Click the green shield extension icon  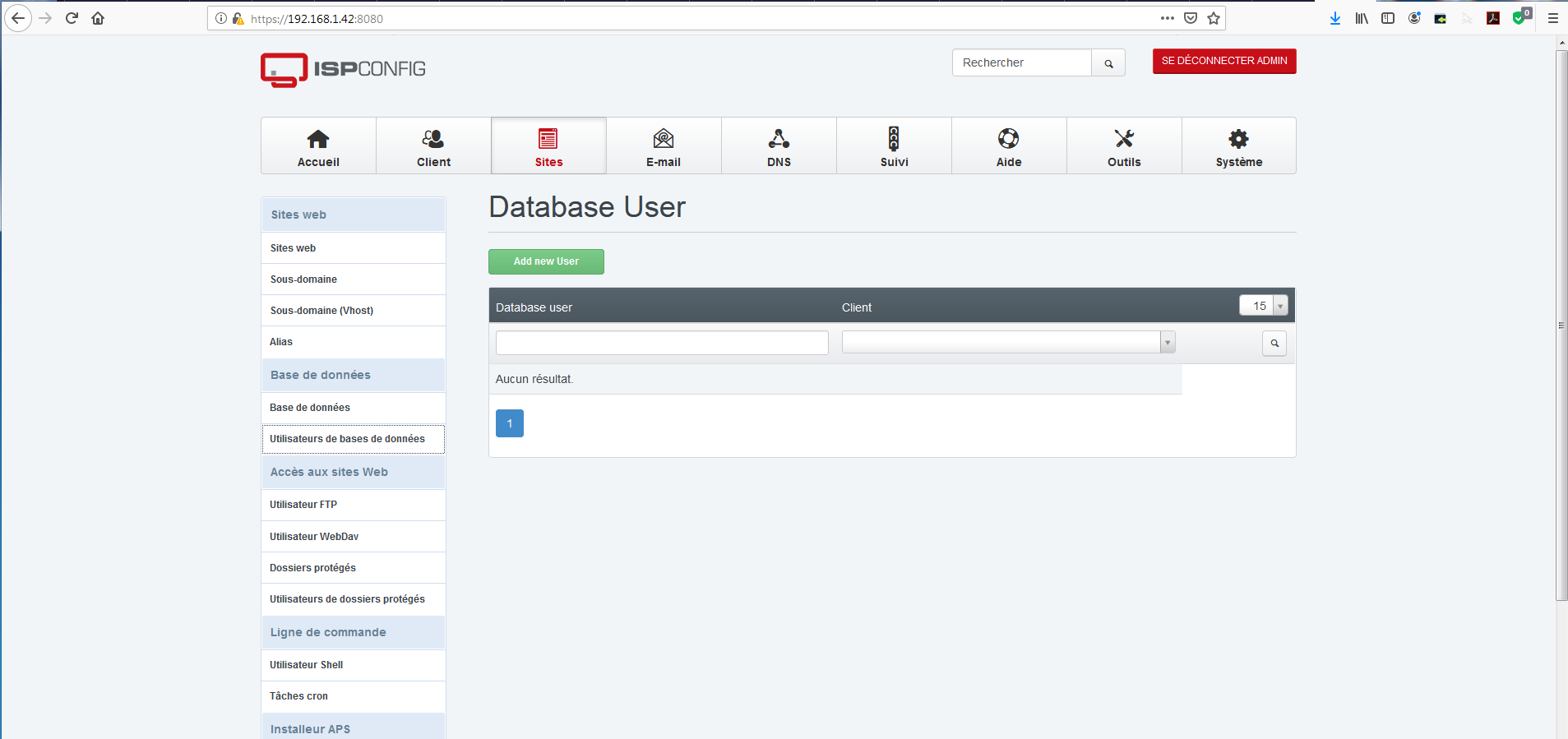coord(1520,16)
